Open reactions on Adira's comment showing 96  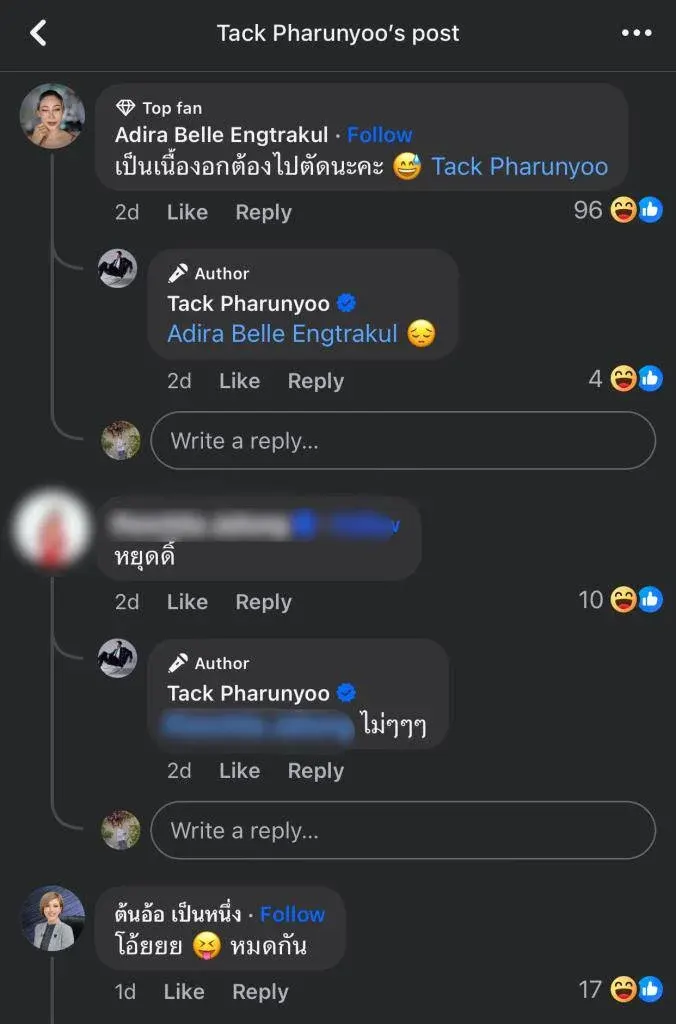click(x=618, y=210)
